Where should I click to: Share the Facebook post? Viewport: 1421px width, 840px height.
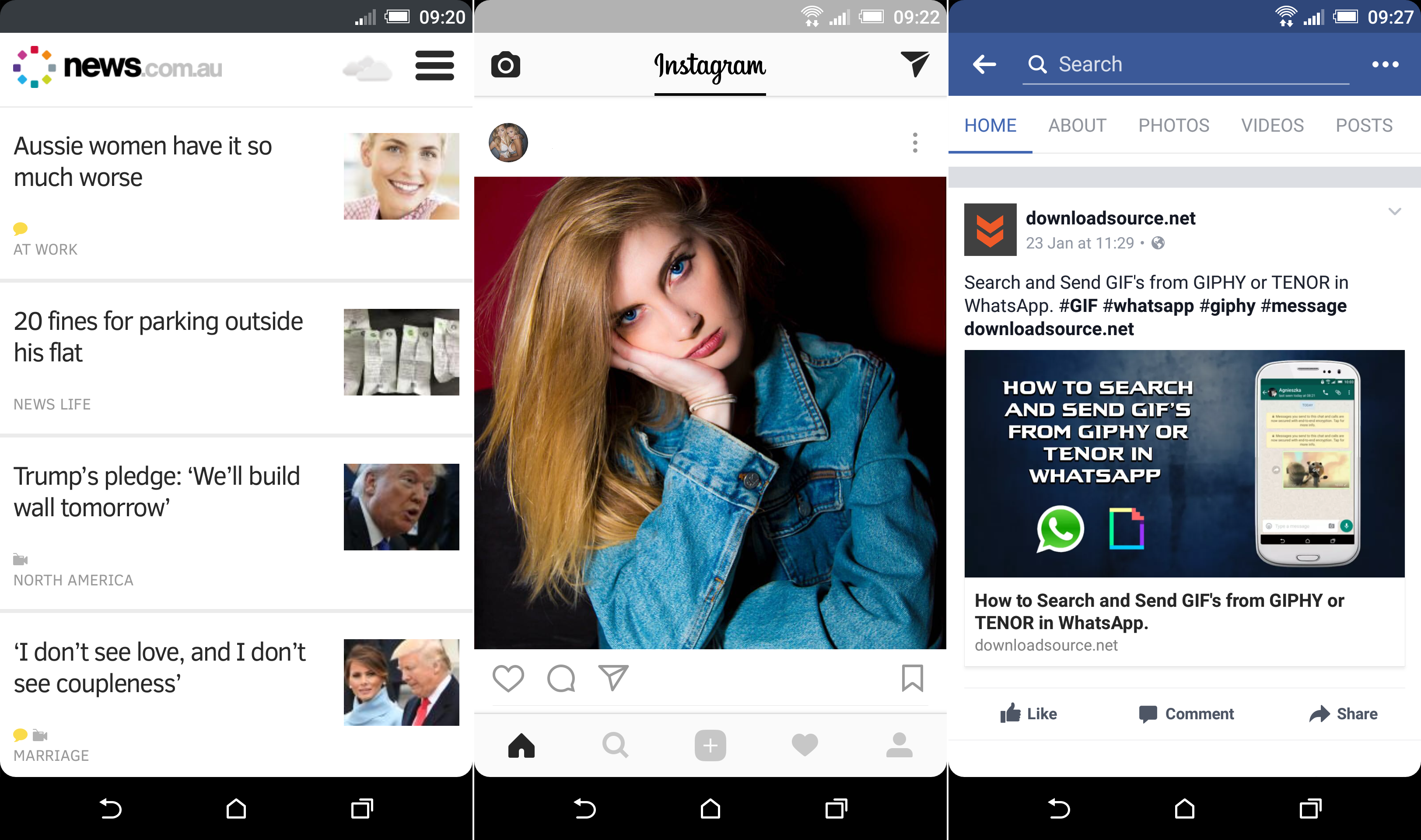pos(1343,714)
